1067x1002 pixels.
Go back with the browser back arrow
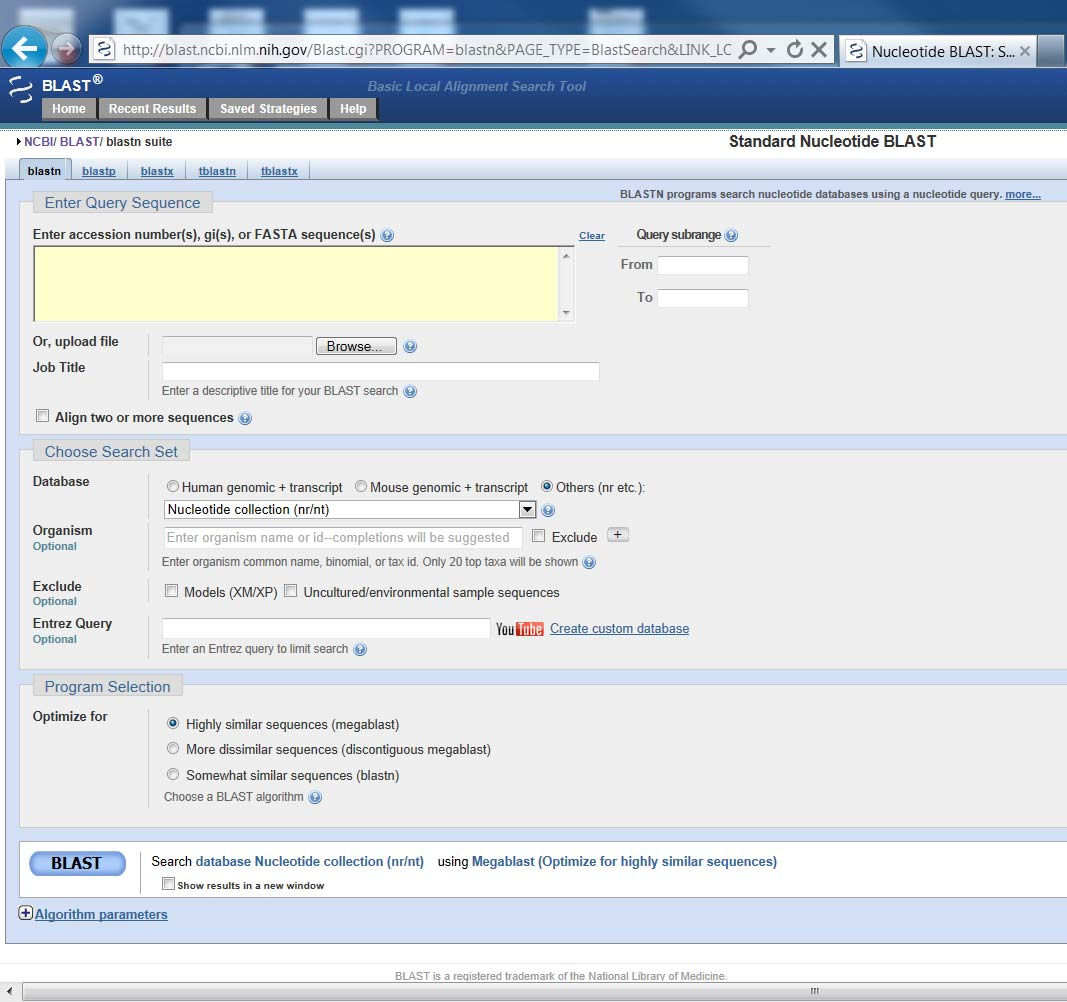(x=24, y=48)
